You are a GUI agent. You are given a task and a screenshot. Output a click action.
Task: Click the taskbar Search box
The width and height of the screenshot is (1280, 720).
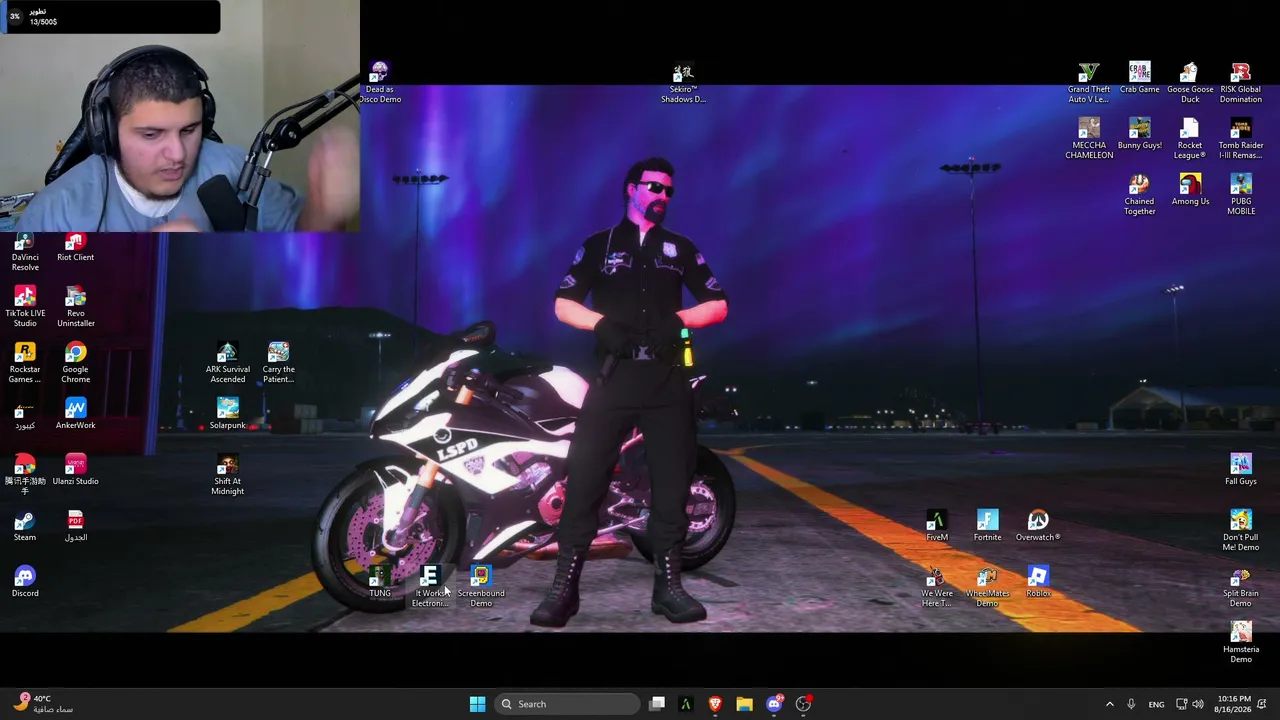(567, 704)
